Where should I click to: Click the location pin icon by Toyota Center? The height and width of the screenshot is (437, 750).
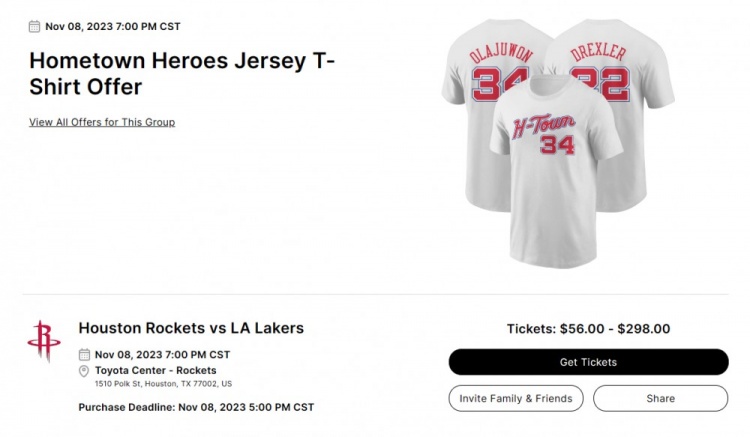tap(84, 371)
